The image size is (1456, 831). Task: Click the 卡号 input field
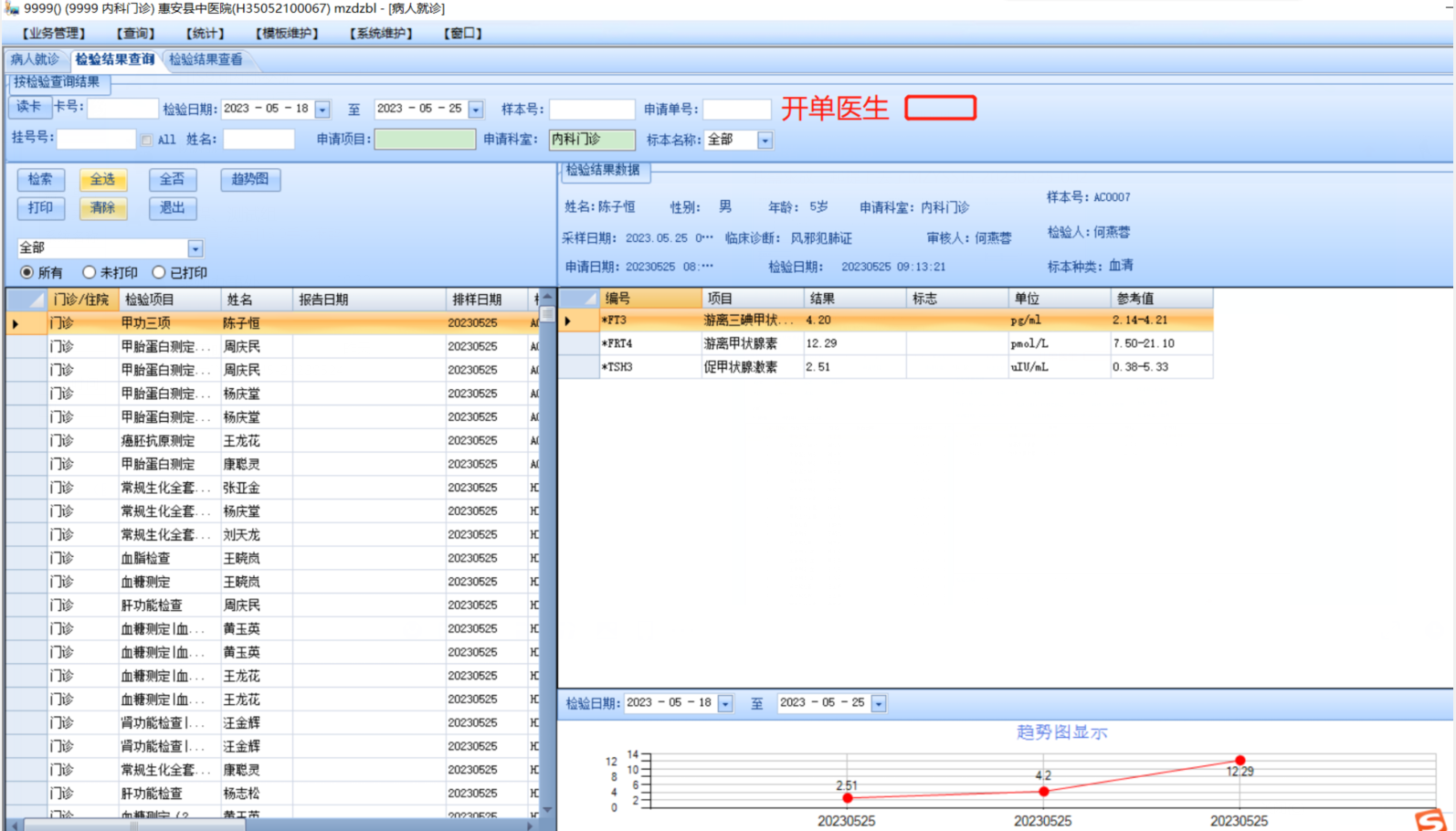pyautogui.click(x=122, y=109)
